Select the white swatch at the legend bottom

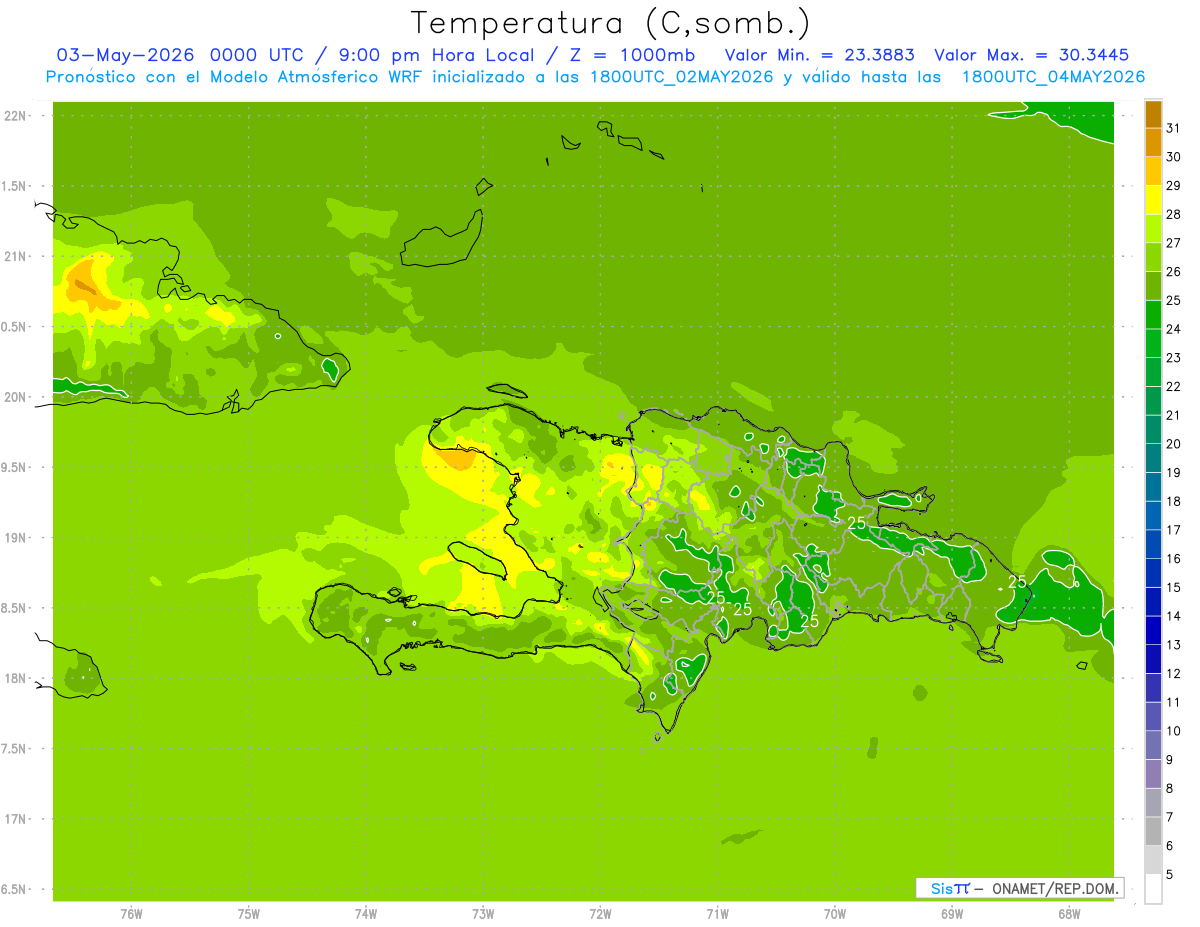point(1153,888)
